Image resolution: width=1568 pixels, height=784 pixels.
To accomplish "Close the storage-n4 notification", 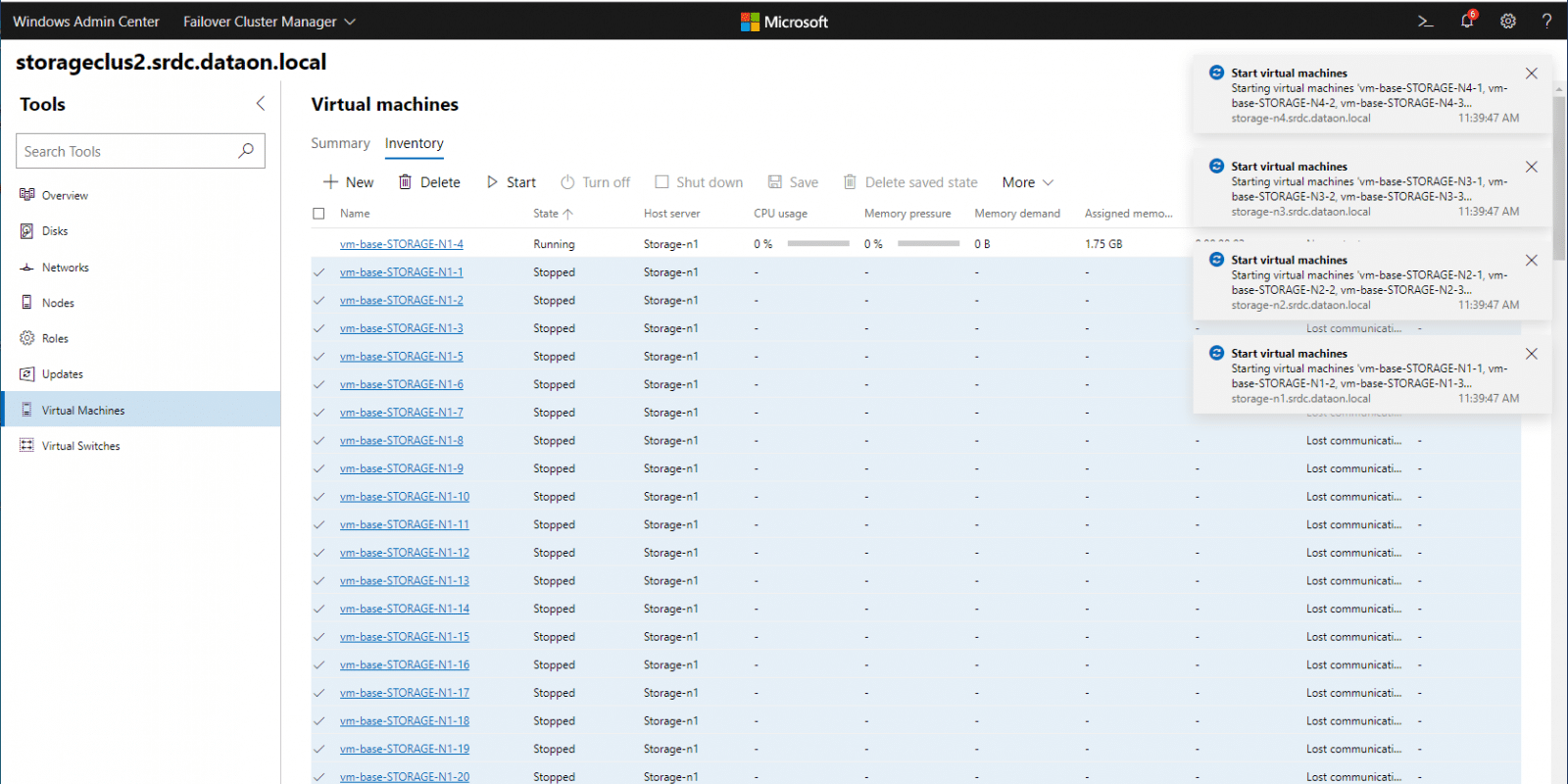I will point(1532,73).
